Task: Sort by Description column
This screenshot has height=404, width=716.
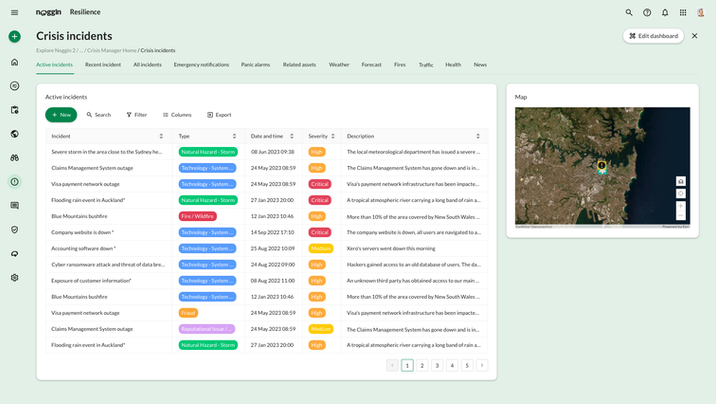Action: pos(478,136)
